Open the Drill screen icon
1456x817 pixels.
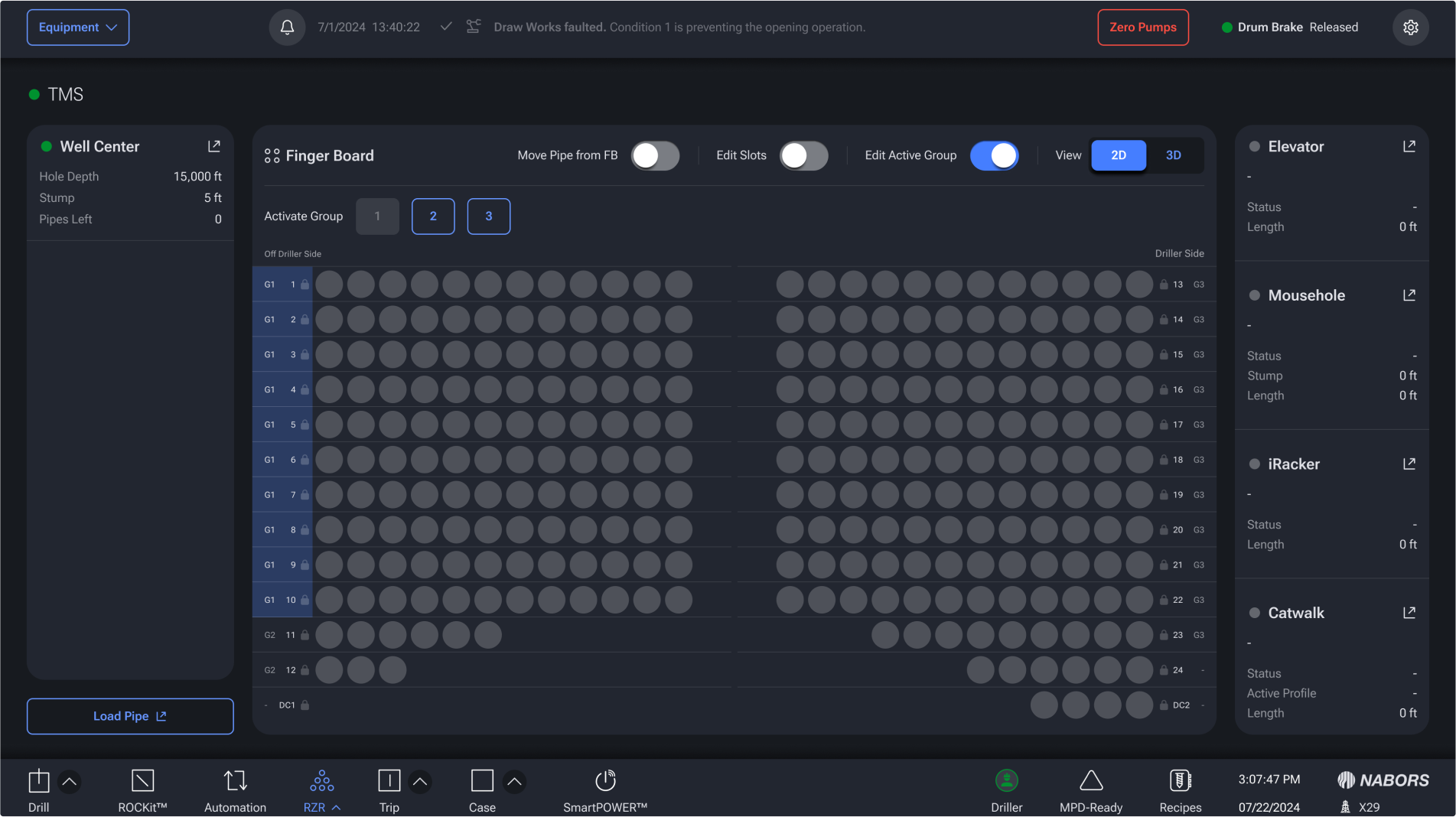point(39,781)
